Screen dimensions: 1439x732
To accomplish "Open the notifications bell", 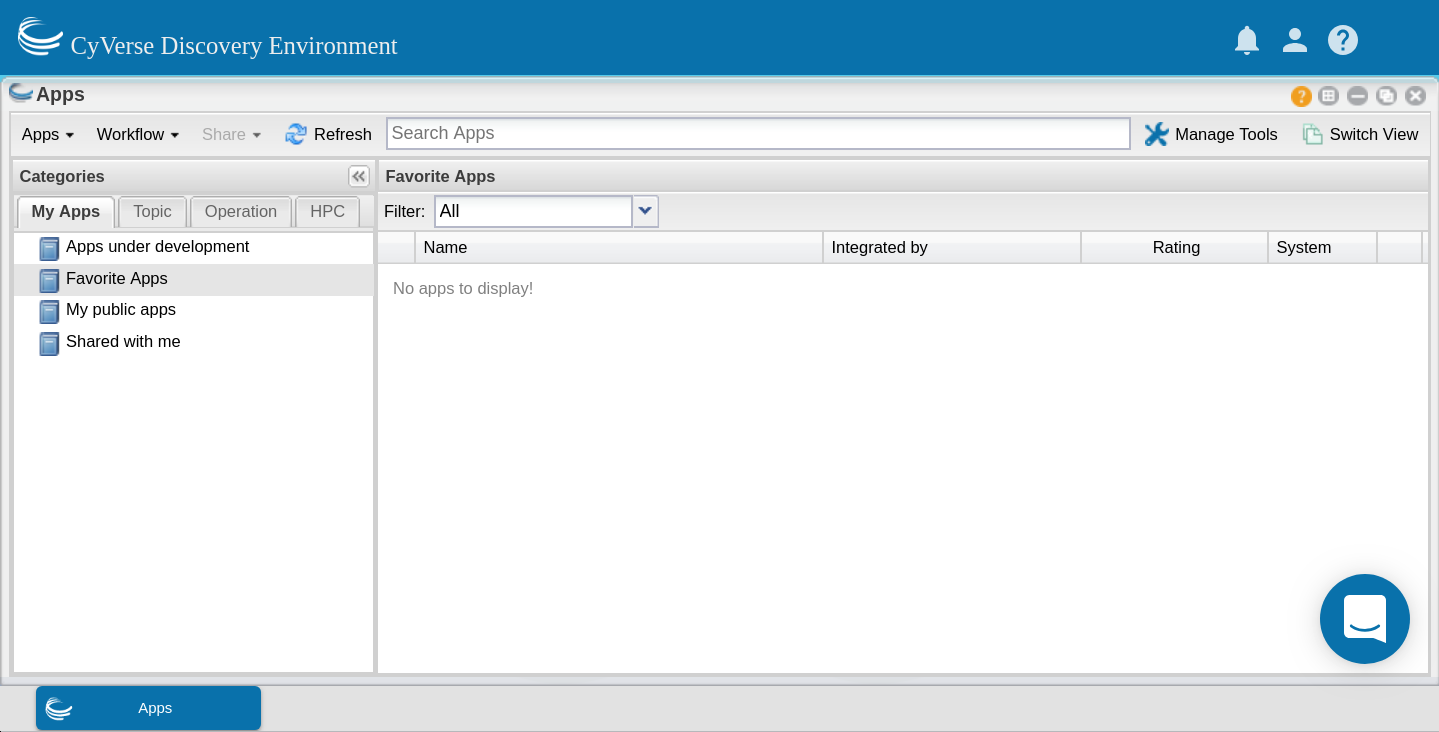I will tap(1246, 41).
